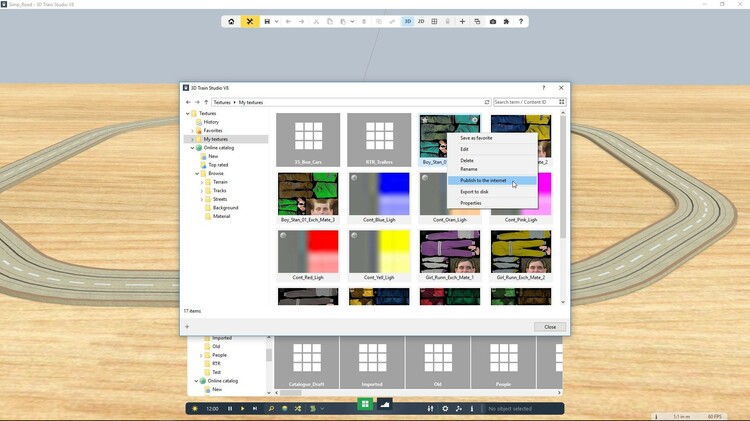
Task: Add a new texture with plus button
Action: (x=187, y=327)
